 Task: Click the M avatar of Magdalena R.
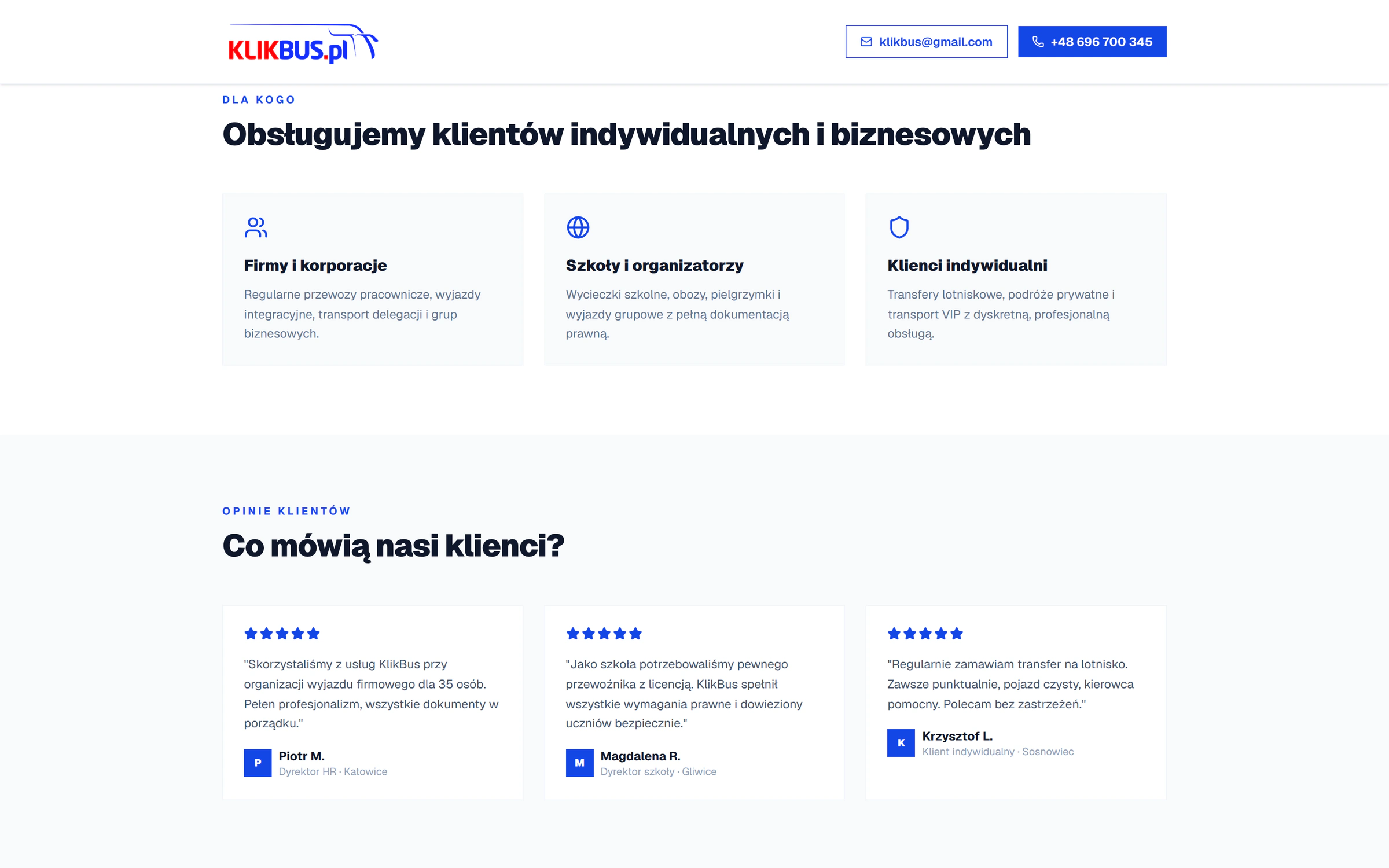[579, 763]
